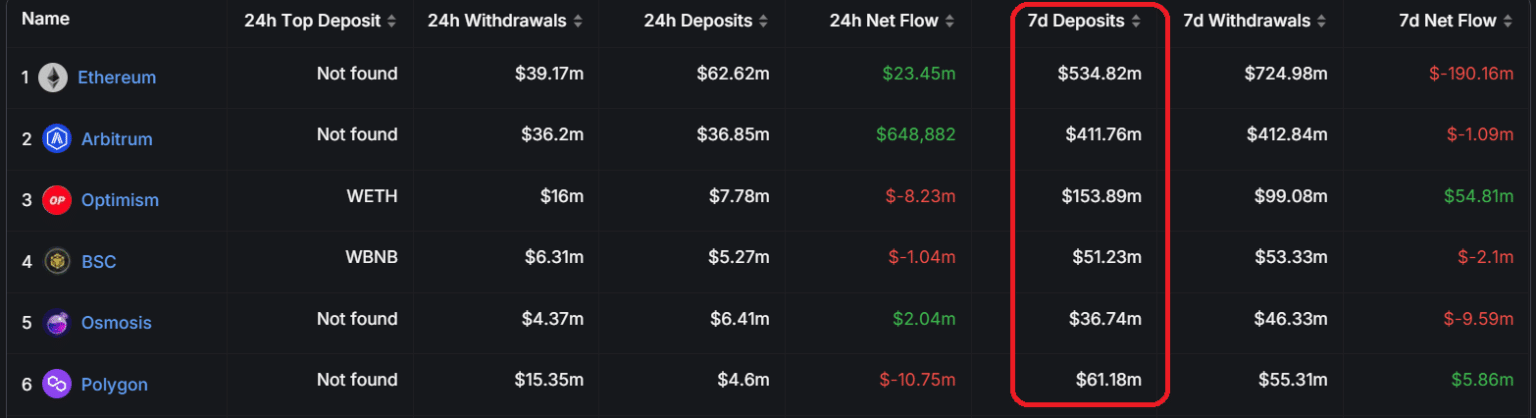Sort by 7d Withdrawals column arrows
The height and width of the screenshot is (418, 1536).
point(1322,21)
